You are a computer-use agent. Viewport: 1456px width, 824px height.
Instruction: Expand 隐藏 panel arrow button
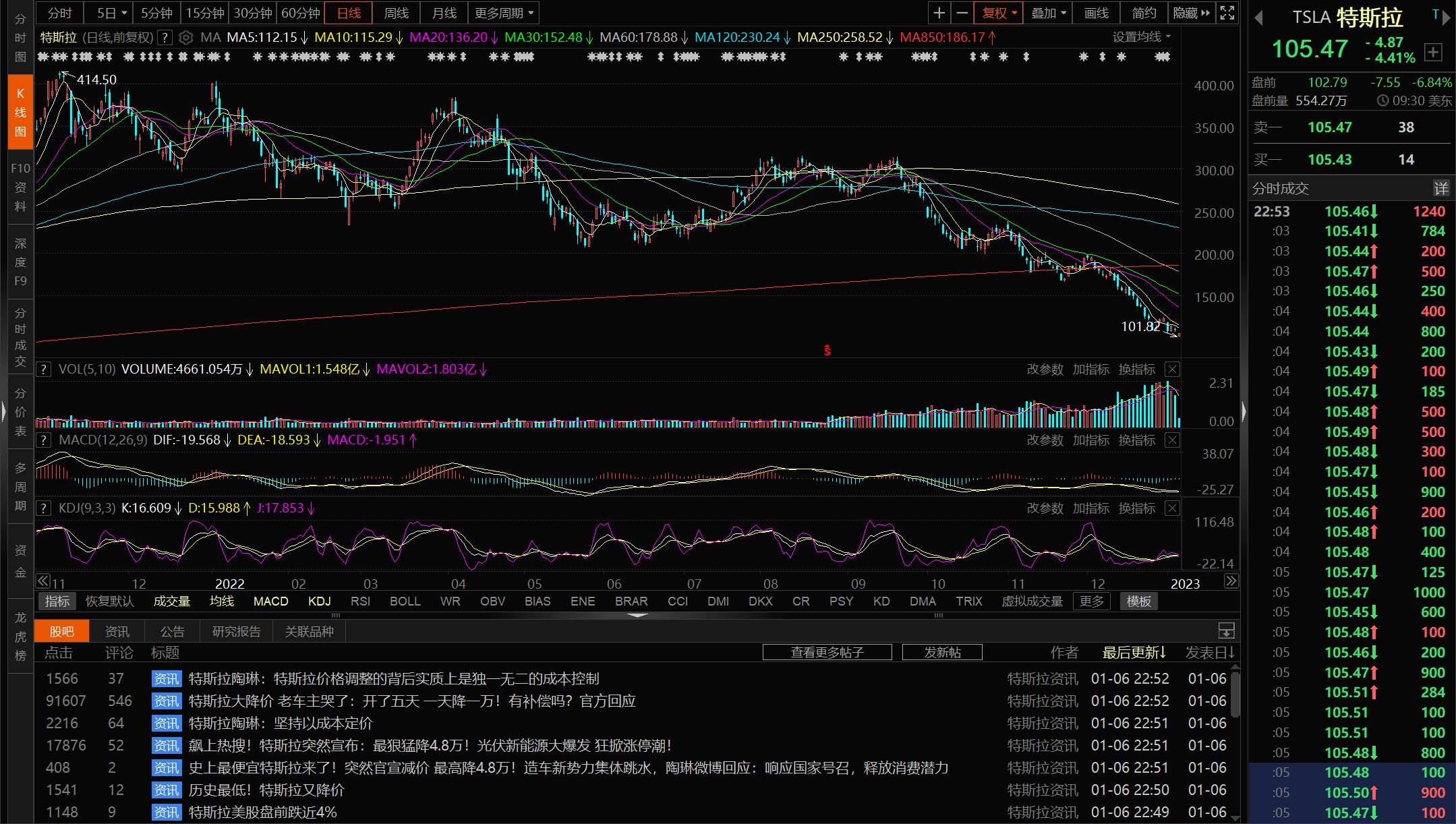click(1192, 13)
